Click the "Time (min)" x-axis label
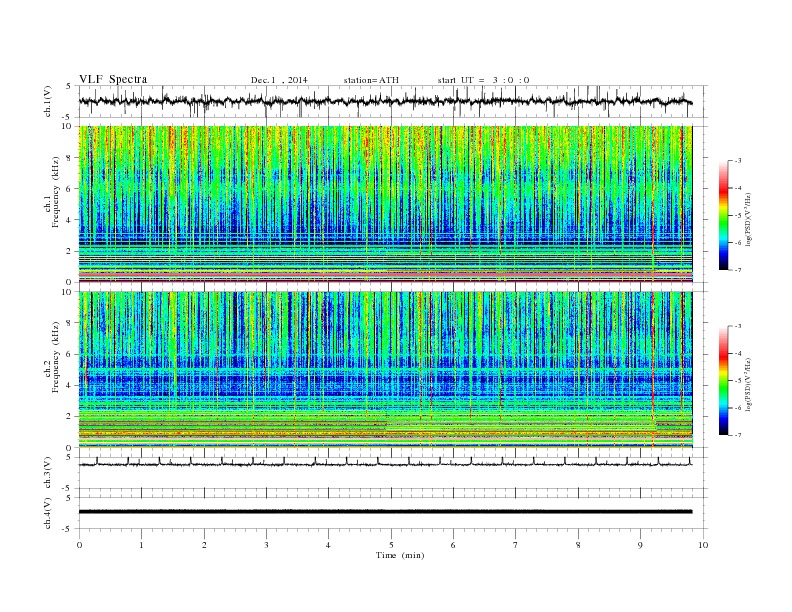Image resolution: width=792 pixels, height=612 pixels. click(400, 555)
